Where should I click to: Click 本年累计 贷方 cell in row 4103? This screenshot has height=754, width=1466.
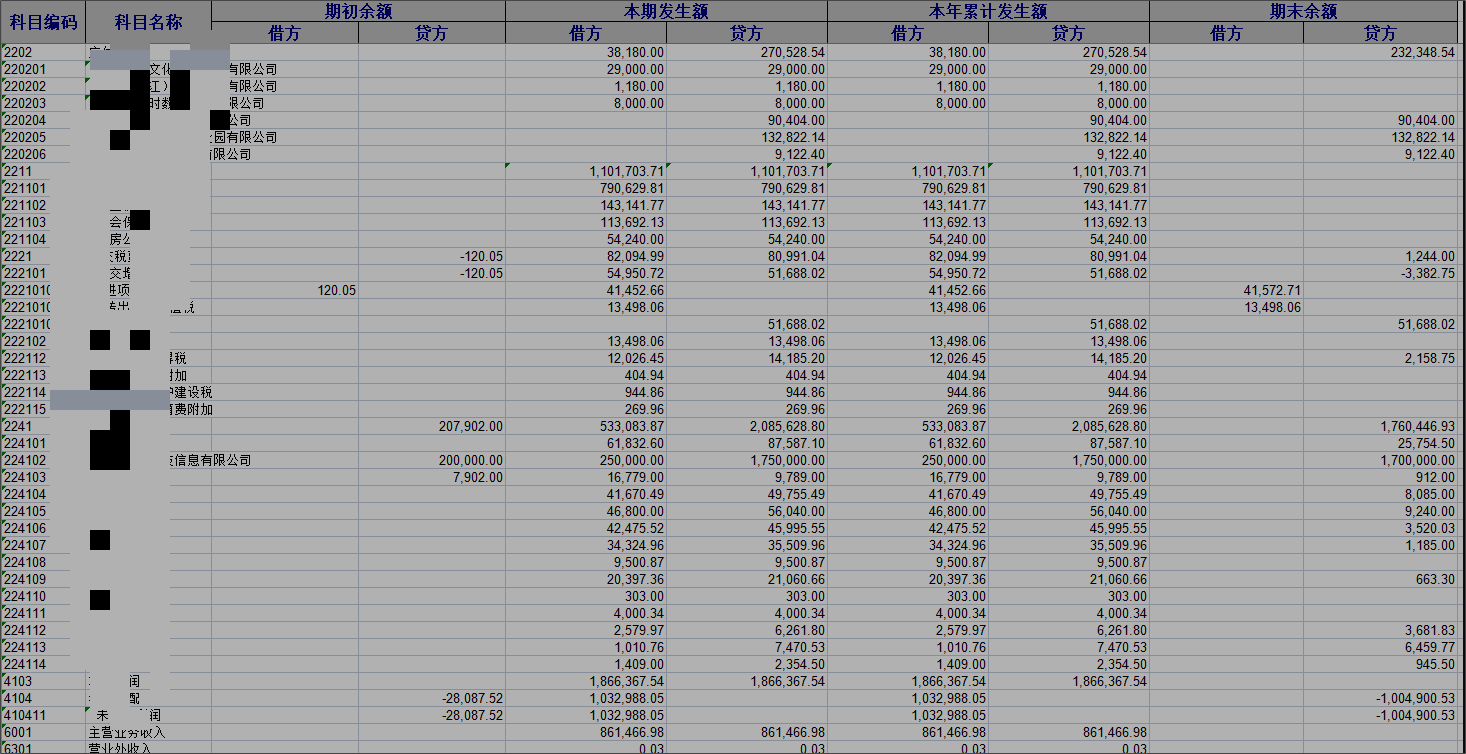(1069, 681)
